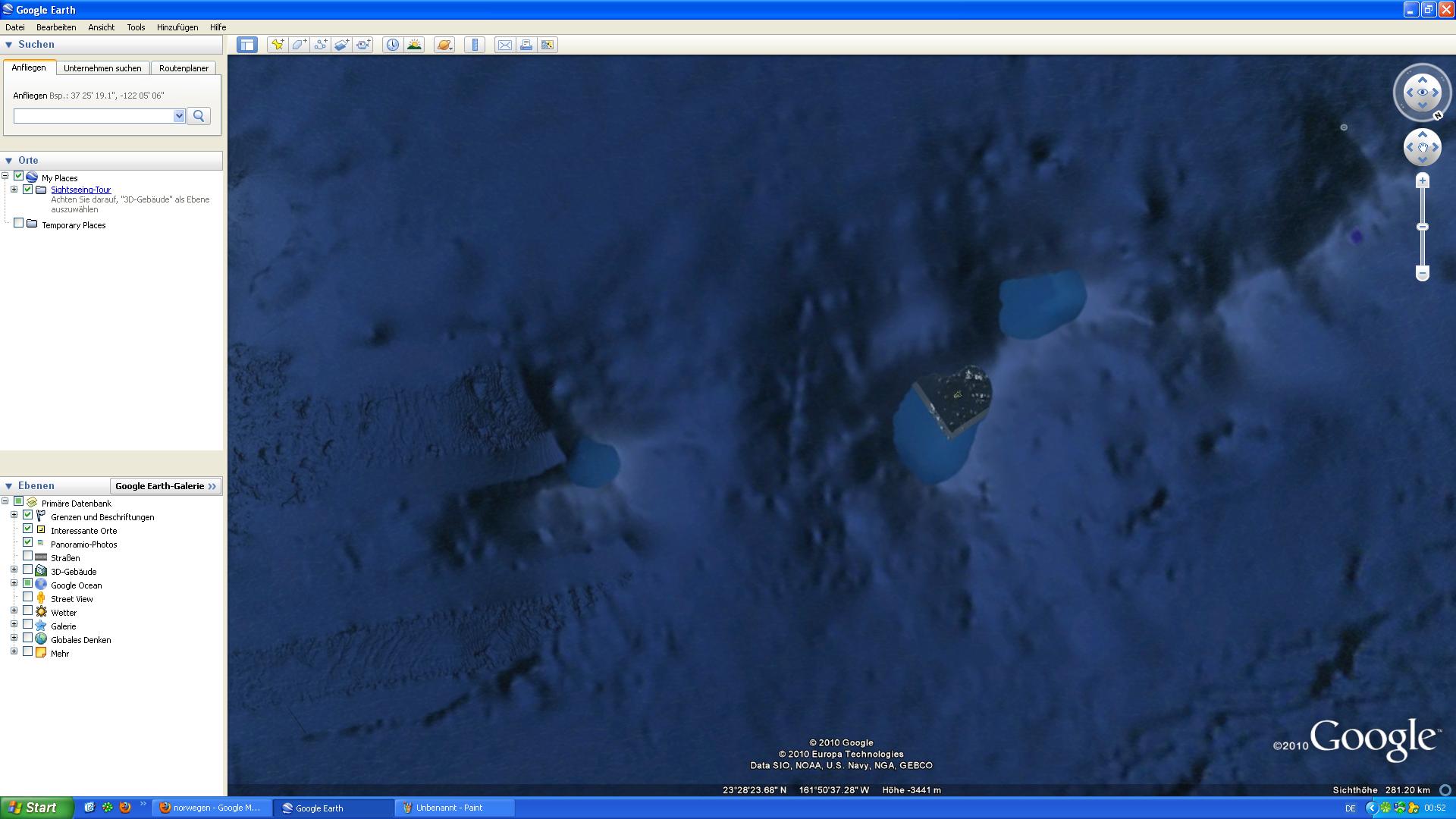Screen dimensions: 1456x819
Task: Click the move hand joystick control
Action: 1422,147
